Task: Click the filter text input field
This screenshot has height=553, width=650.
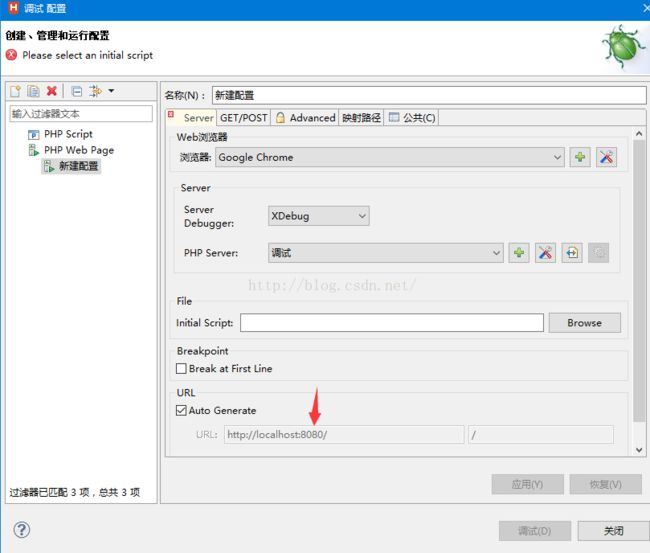Action: pyautogui.click(x=81, y=114)
